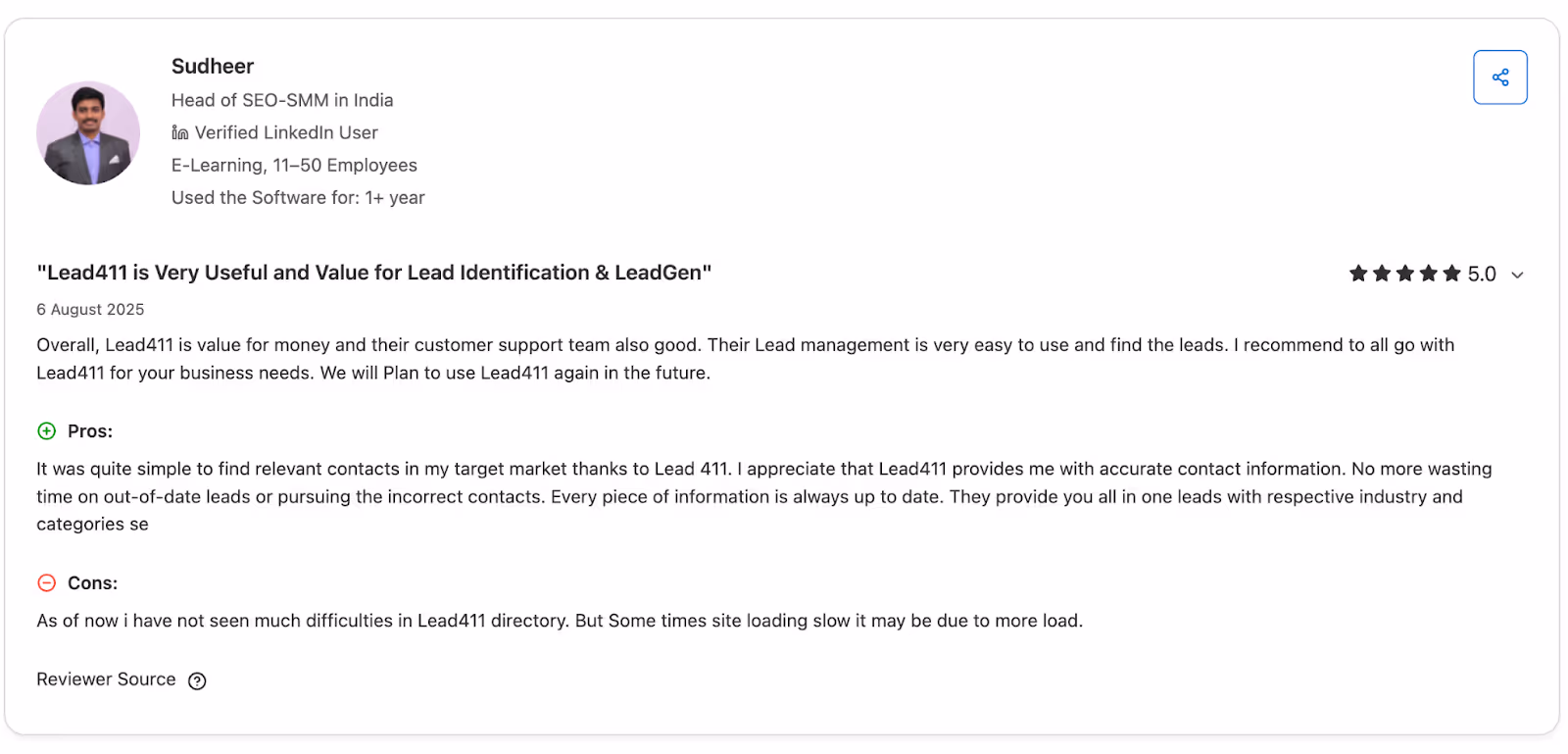The image size is (1568, 754).
Task: Click the Cons section heading
Action: coord(93,582)
